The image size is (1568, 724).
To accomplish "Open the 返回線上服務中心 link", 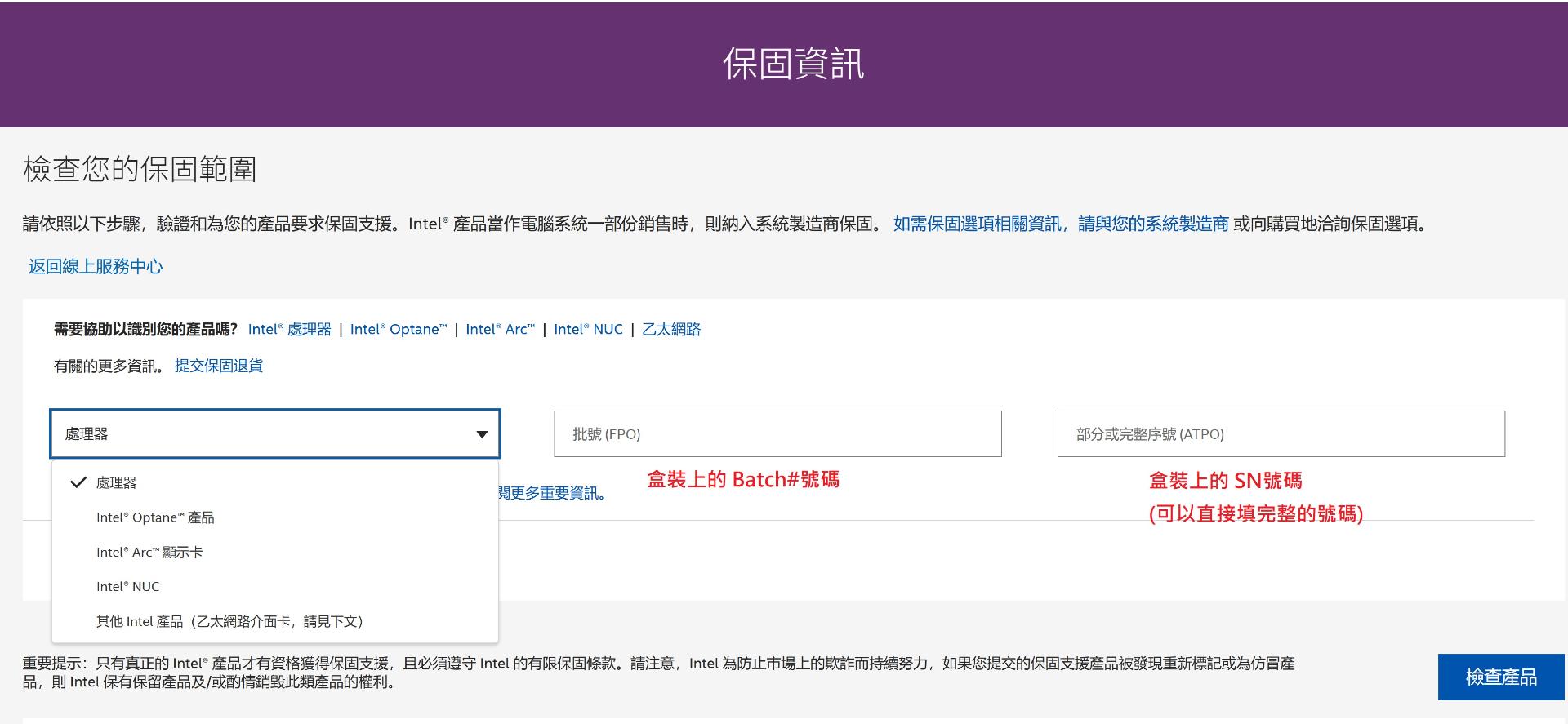I will pyautogui.click(x=96, y=267).
